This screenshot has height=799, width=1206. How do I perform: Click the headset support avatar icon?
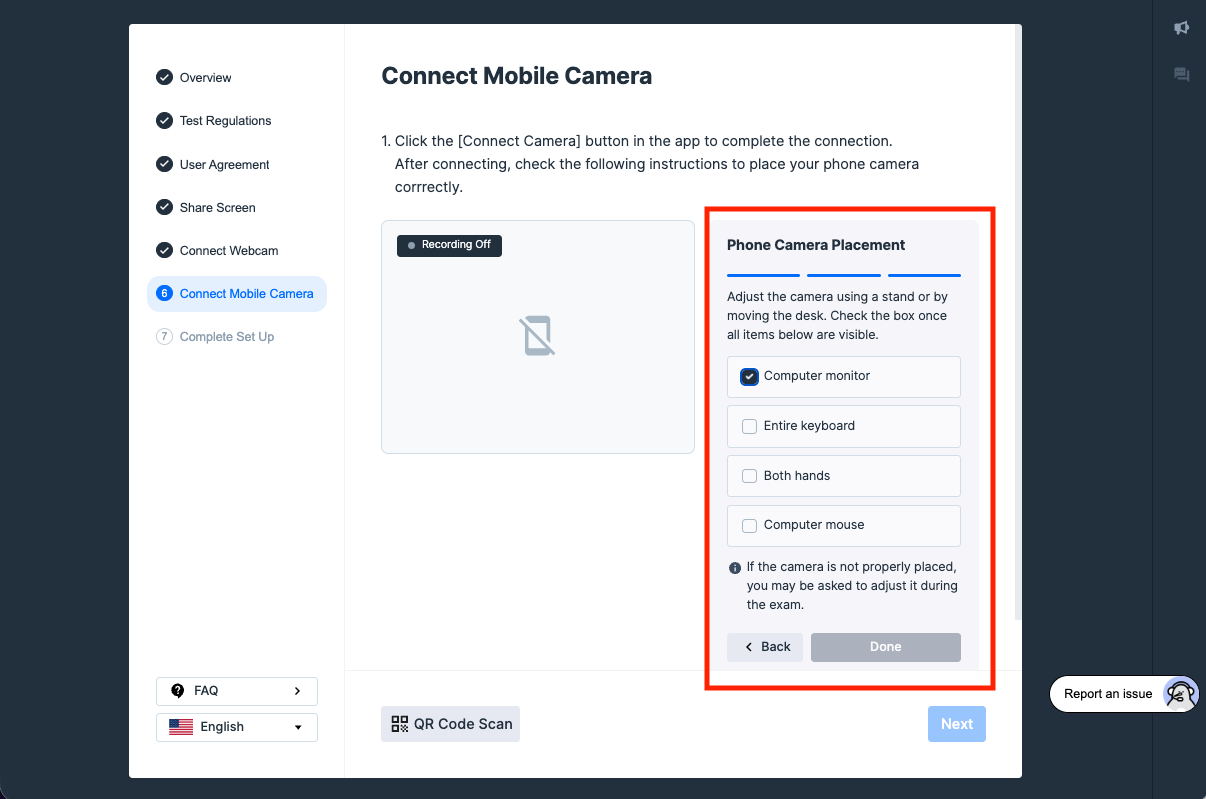[1181, 693]
